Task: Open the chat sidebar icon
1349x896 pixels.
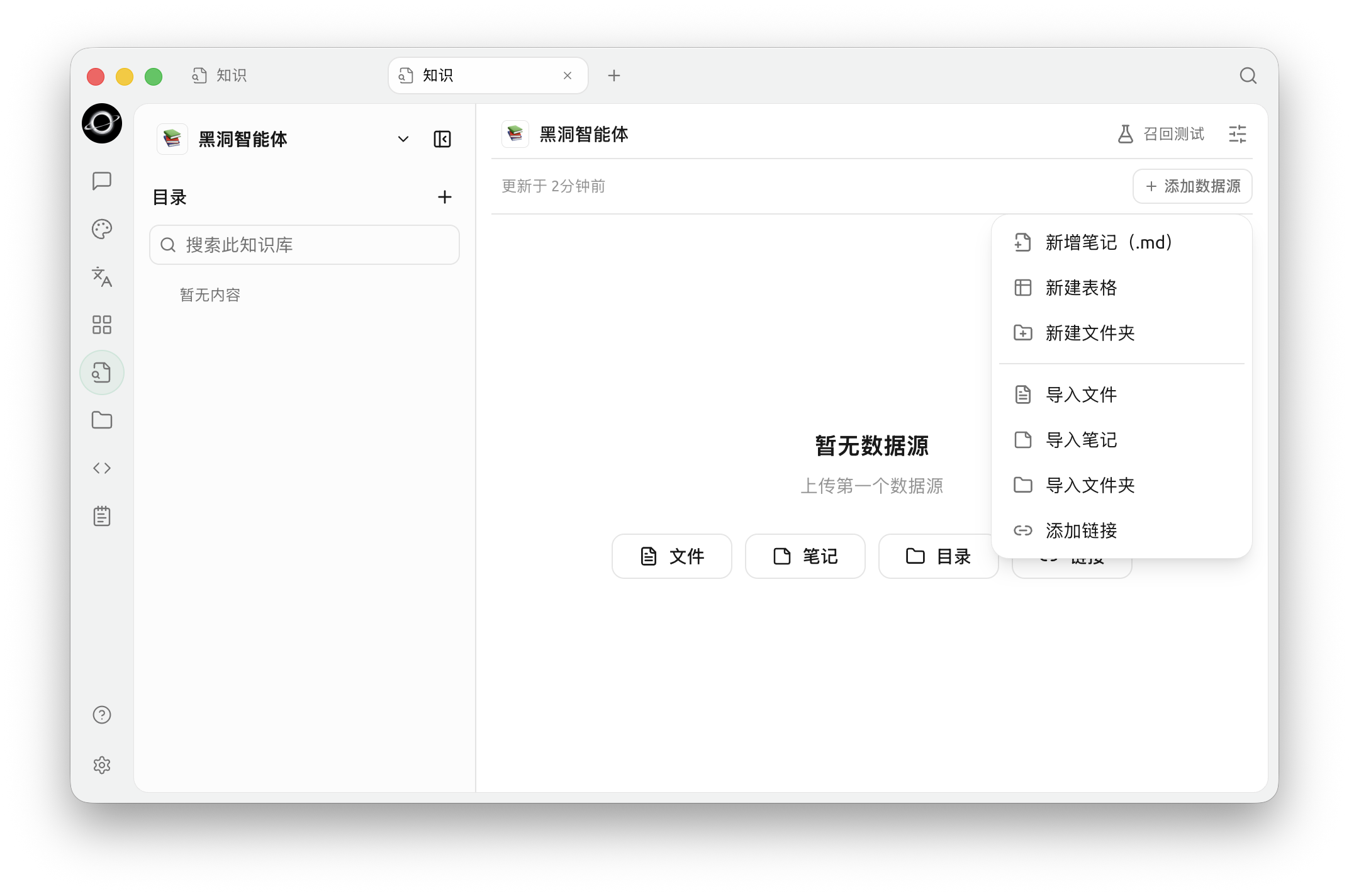Action: coord(101,181)
